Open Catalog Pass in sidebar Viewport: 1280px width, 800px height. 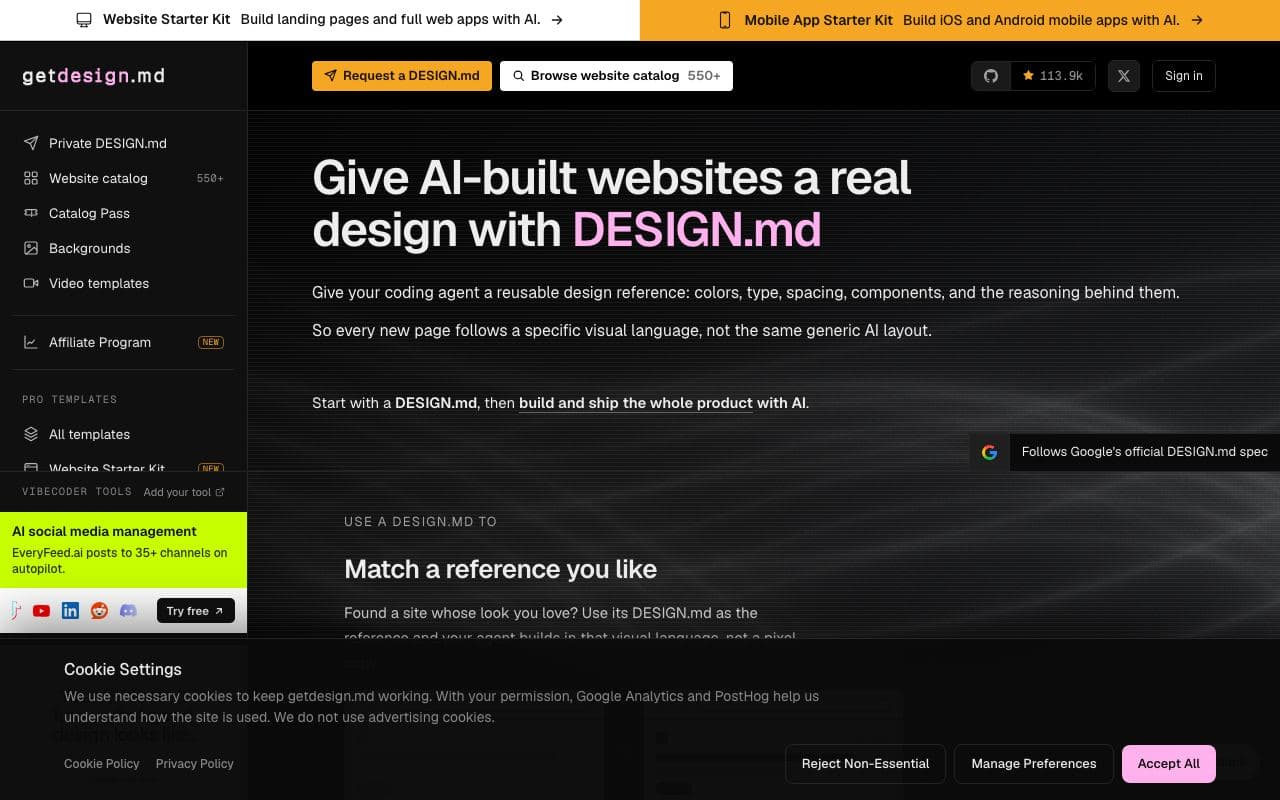coord(123,213)
